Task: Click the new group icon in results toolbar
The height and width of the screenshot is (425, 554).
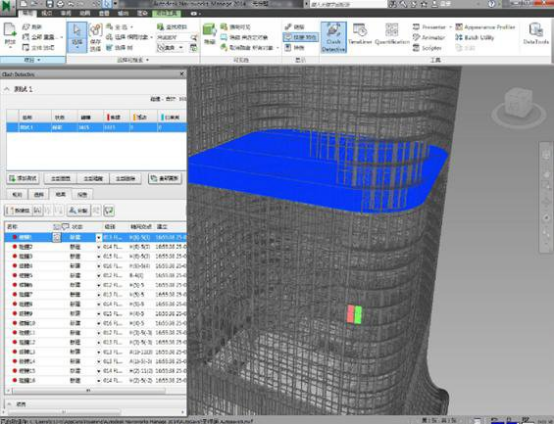Action: (18, 211)
